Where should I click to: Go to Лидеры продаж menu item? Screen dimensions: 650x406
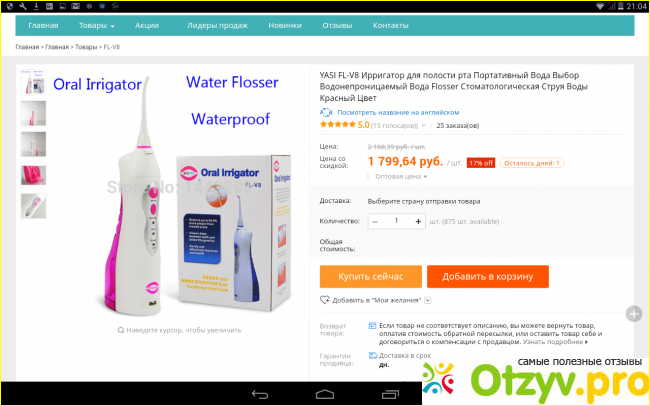click(217, 26)
